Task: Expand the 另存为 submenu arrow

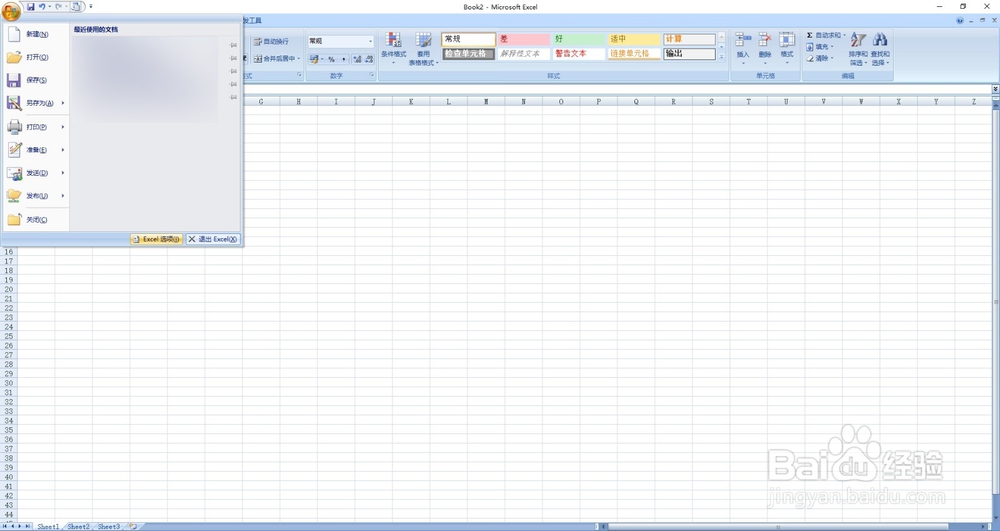Action: pyautogui.click(x=63, y=103)
